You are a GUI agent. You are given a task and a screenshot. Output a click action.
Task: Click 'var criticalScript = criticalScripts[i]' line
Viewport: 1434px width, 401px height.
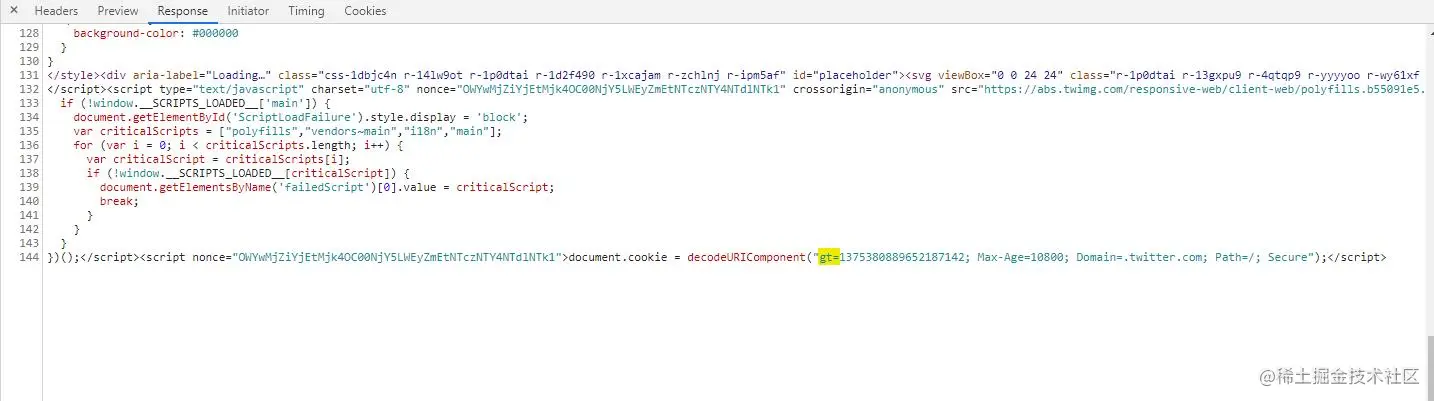point(219,159)
